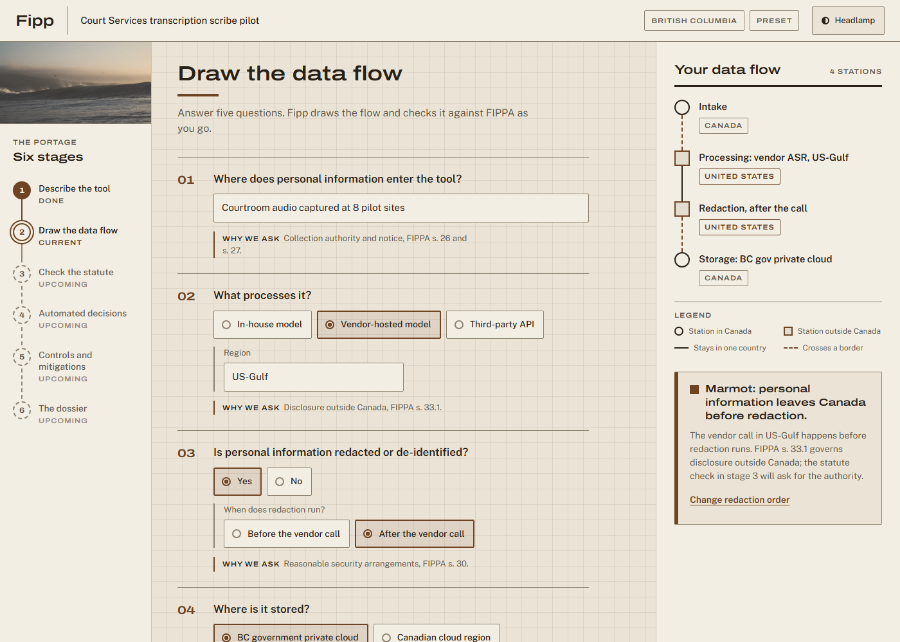Select Before the vendor call
Image resolution: width=900 pixels, height=642 pixels.
point(286,534)
